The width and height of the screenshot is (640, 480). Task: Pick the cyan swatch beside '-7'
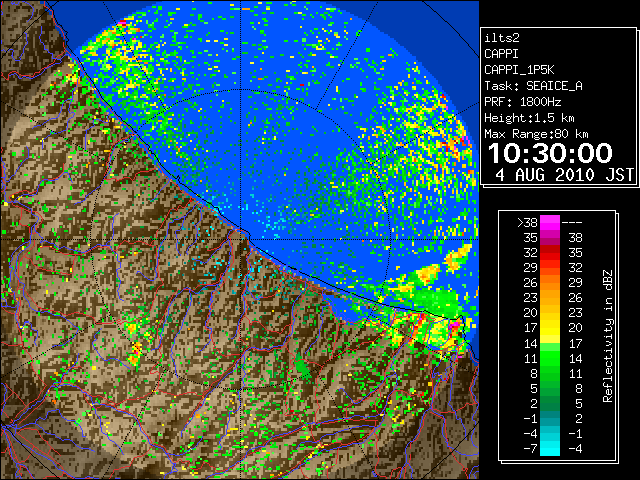coord(550,449)
